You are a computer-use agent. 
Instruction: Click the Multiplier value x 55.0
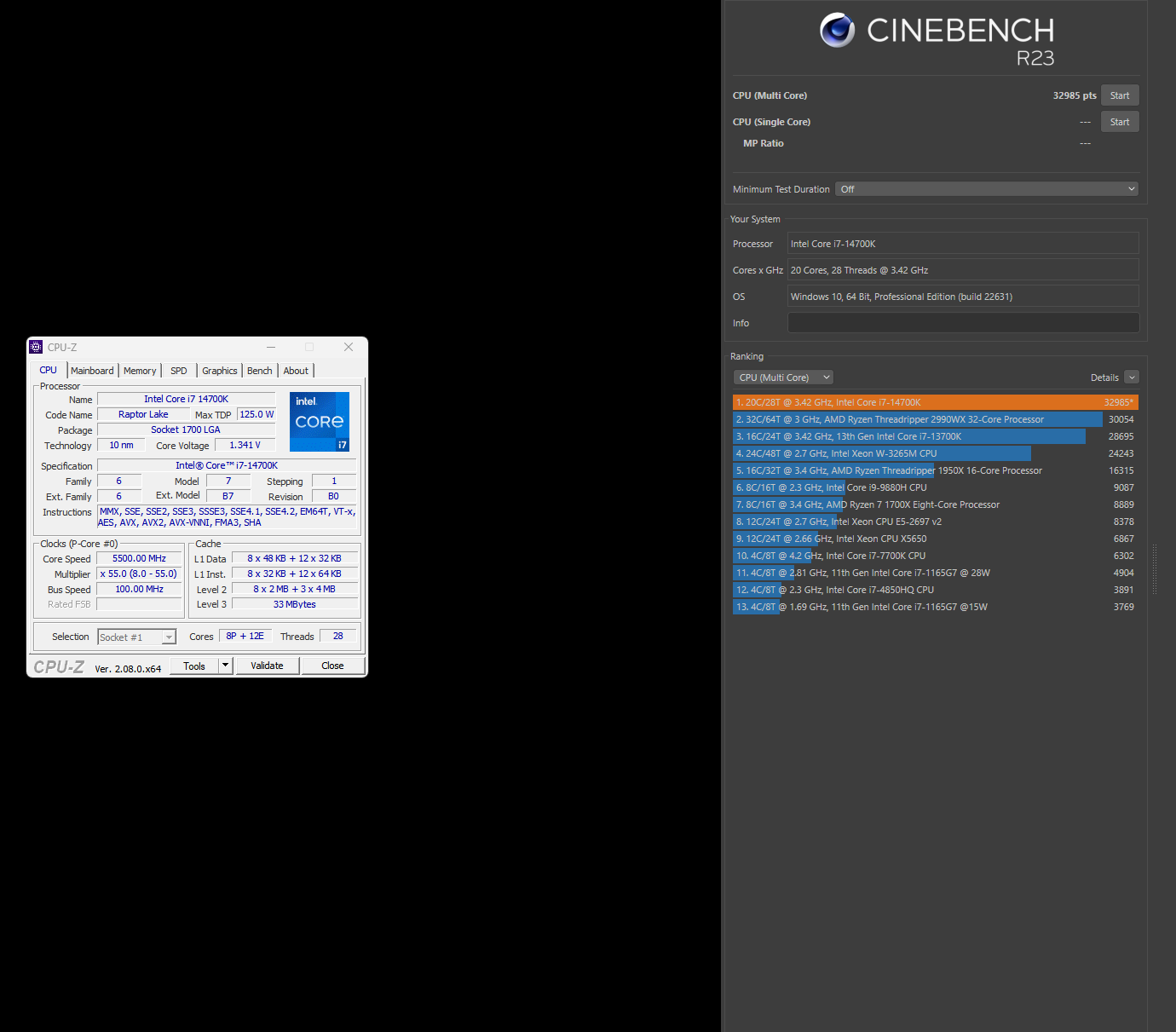point(140,574)
